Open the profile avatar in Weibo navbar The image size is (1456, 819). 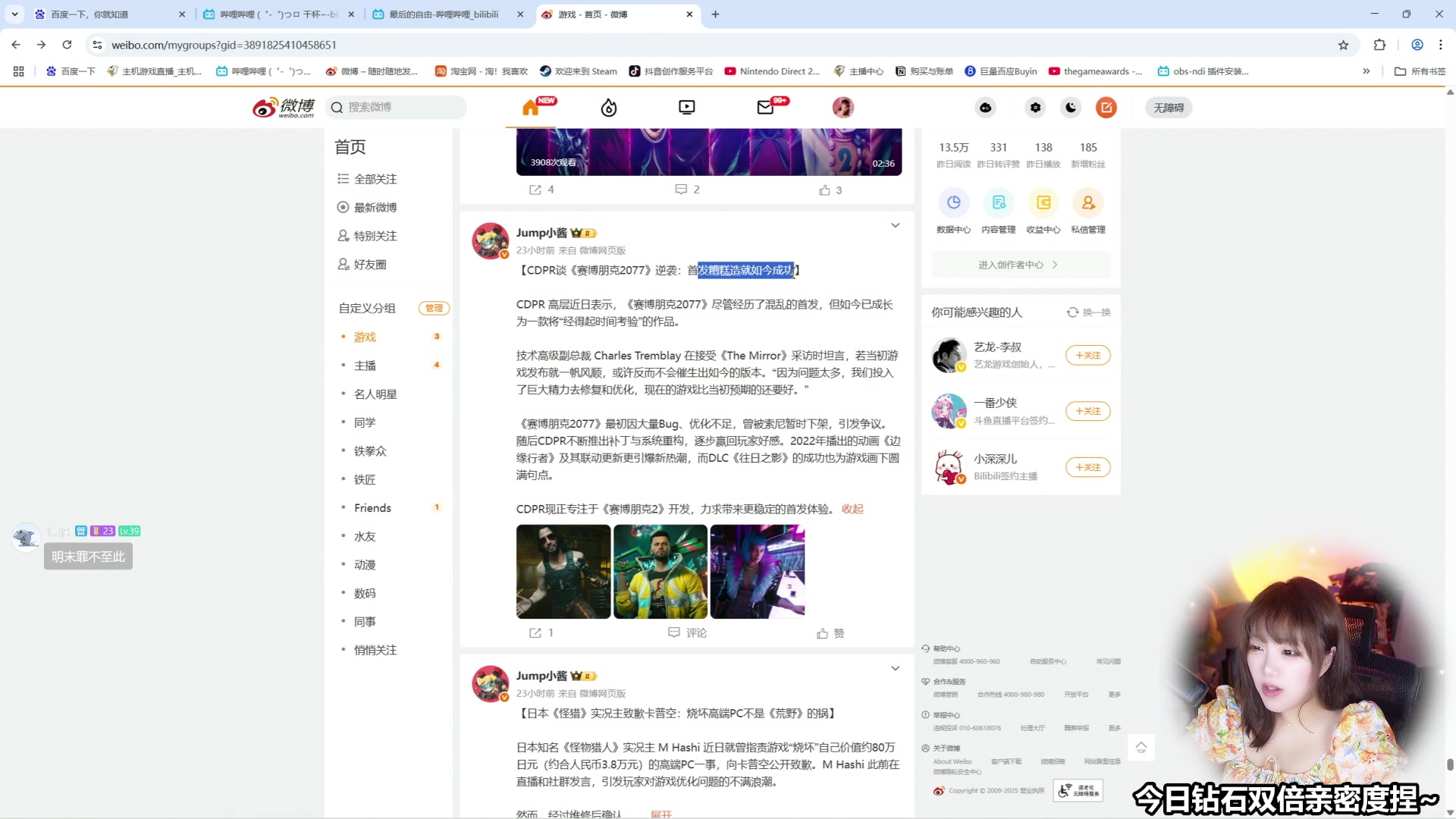pos(843,108)
